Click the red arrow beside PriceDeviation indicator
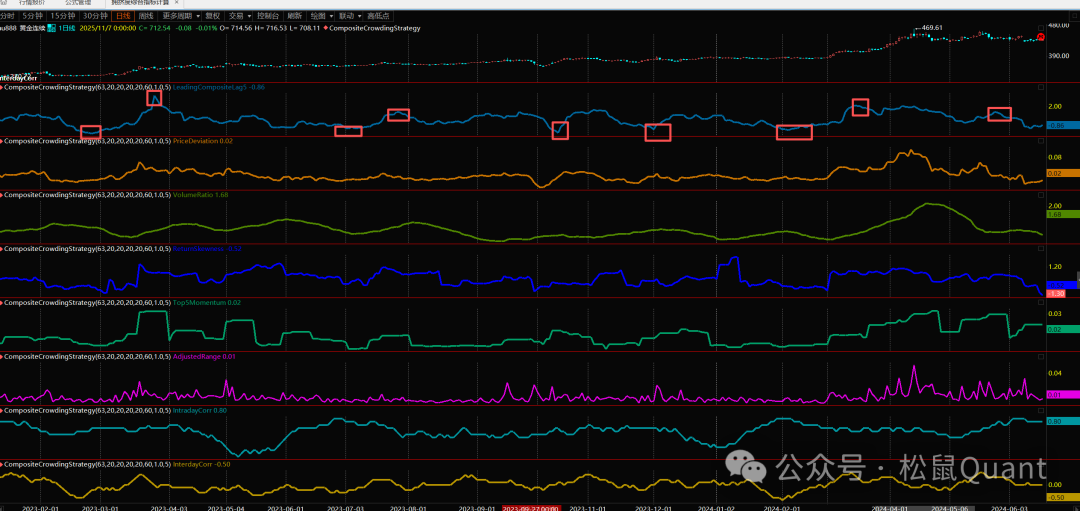The width and height of the screenshot is (1080, 511). pos(2,141)
